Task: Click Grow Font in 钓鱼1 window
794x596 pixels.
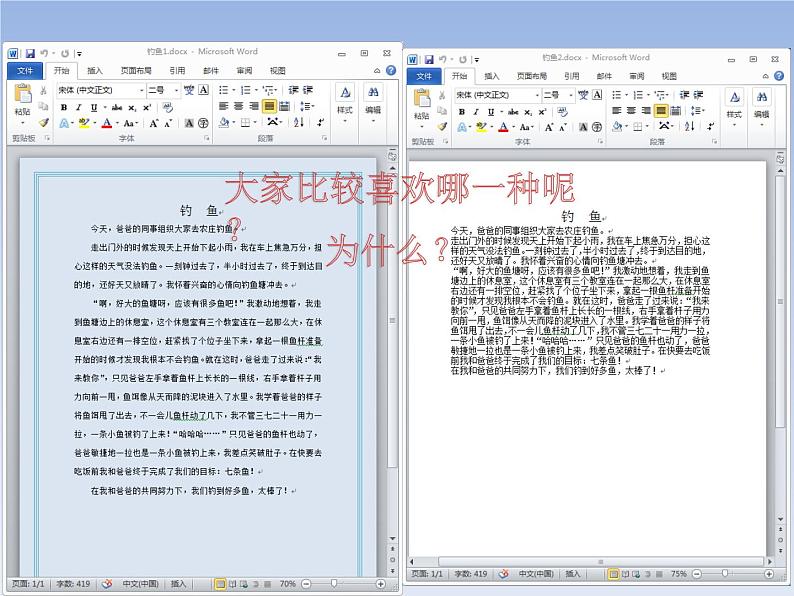Action: (153, 123)
